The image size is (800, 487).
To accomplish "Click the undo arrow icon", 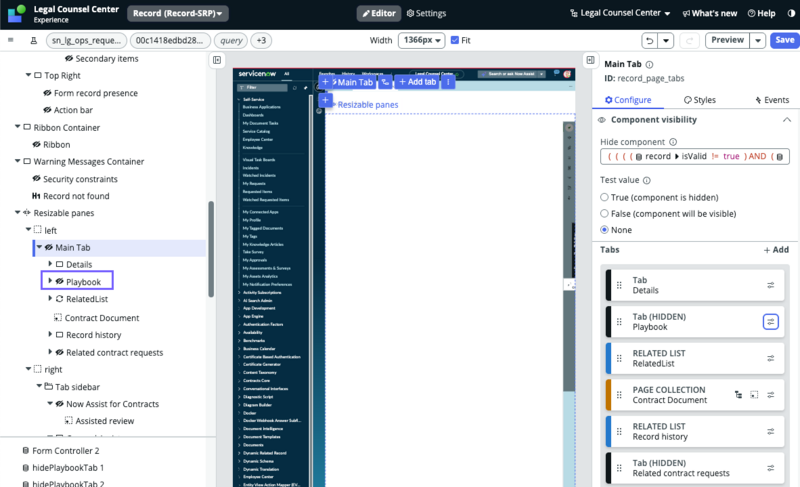I will (x=649, y=40).
